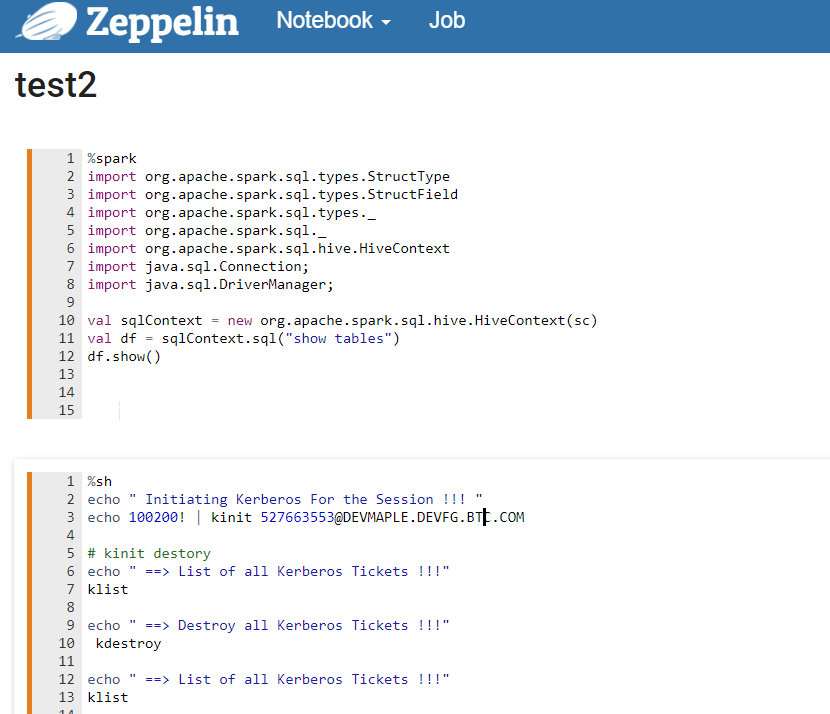The height and width of the screenshot is (714, 830).
Task: Click line number 1 in shell paragraph
Action: click(70, 480)
